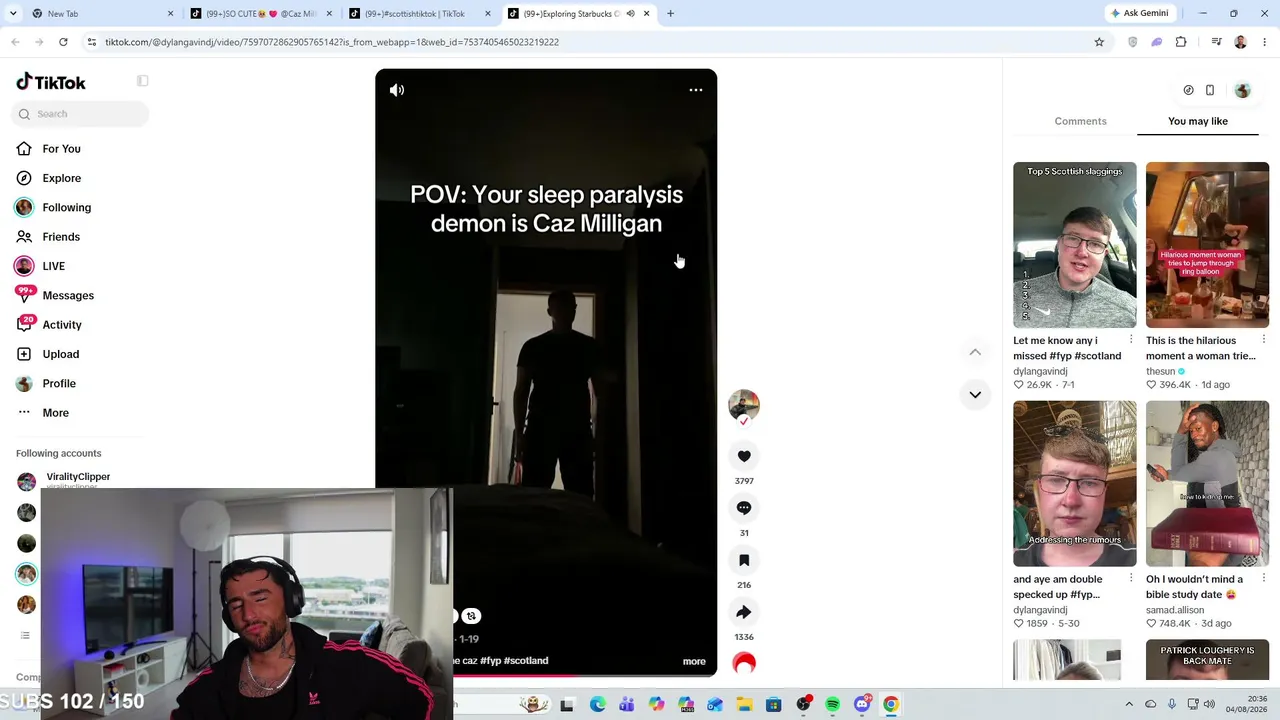Switch to the Comments tab
Image resolution: width=1280 pixels, height=720 pixels.
click(1080, 121)
